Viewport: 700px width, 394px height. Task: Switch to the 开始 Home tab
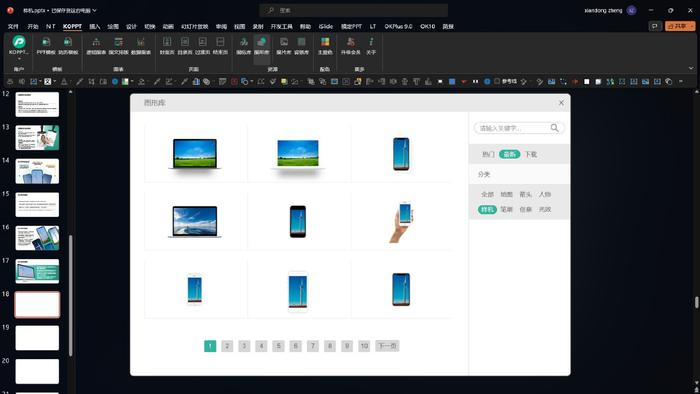point(33,26)
